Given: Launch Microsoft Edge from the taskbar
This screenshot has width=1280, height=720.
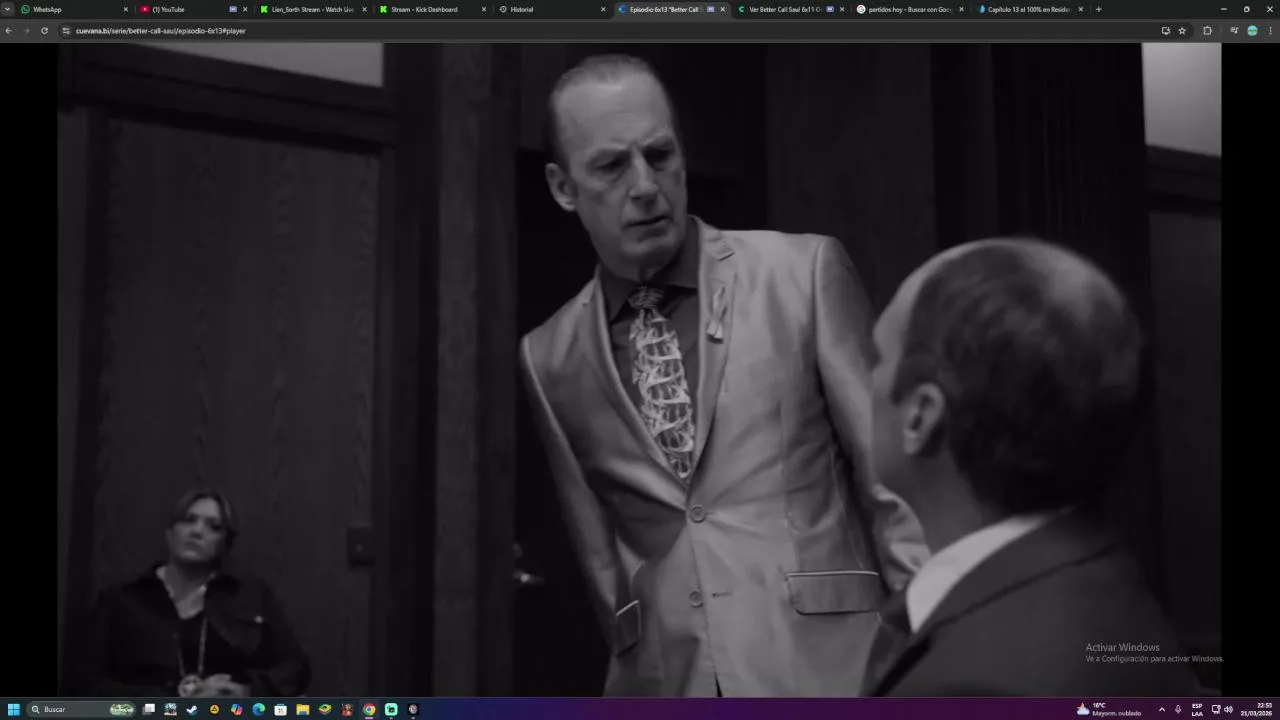Looking at the screenshot, I should 258,709.
